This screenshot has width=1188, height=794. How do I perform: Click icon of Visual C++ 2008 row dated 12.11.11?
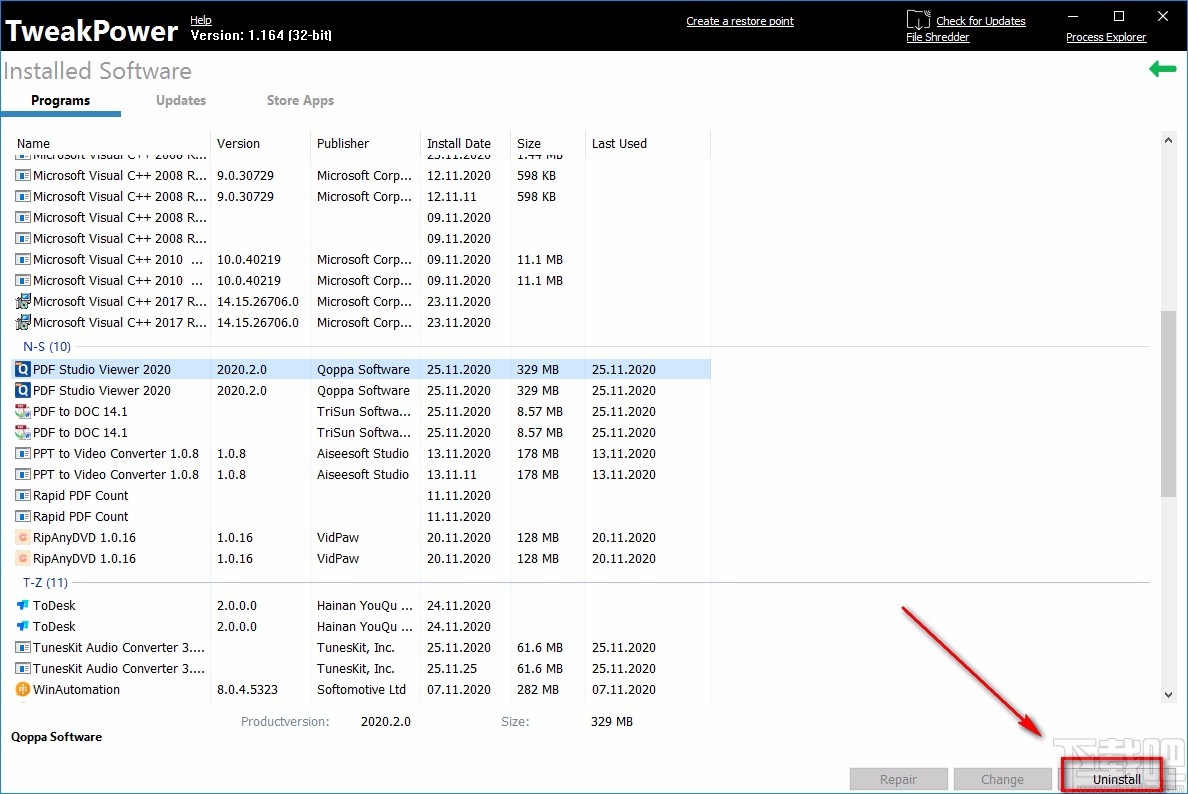pos(23,197)
